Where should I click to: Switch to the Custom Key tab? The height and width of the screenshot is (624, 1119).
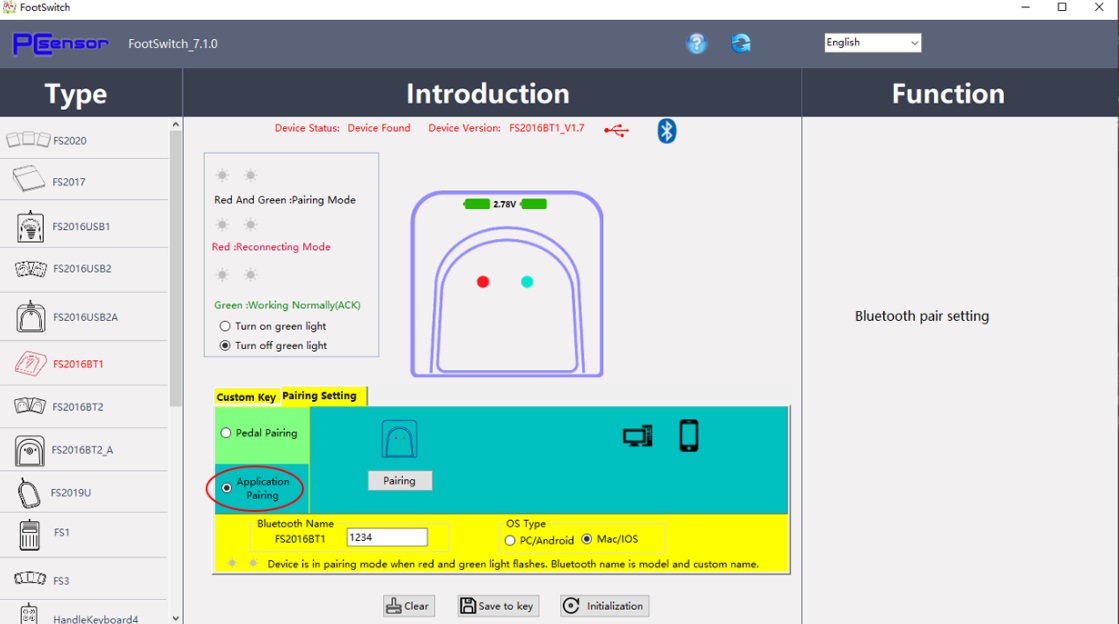click(246, 397)
